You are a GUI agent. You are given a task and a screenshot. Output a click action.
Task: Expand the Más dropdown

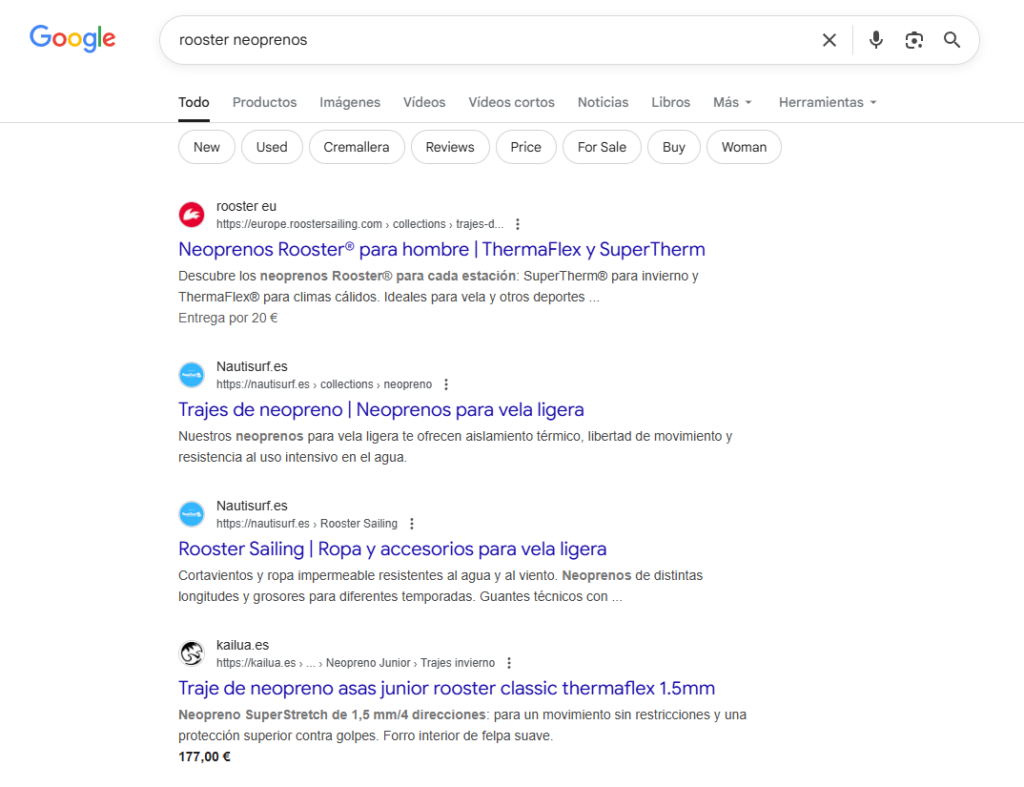[x=732, y=102]
